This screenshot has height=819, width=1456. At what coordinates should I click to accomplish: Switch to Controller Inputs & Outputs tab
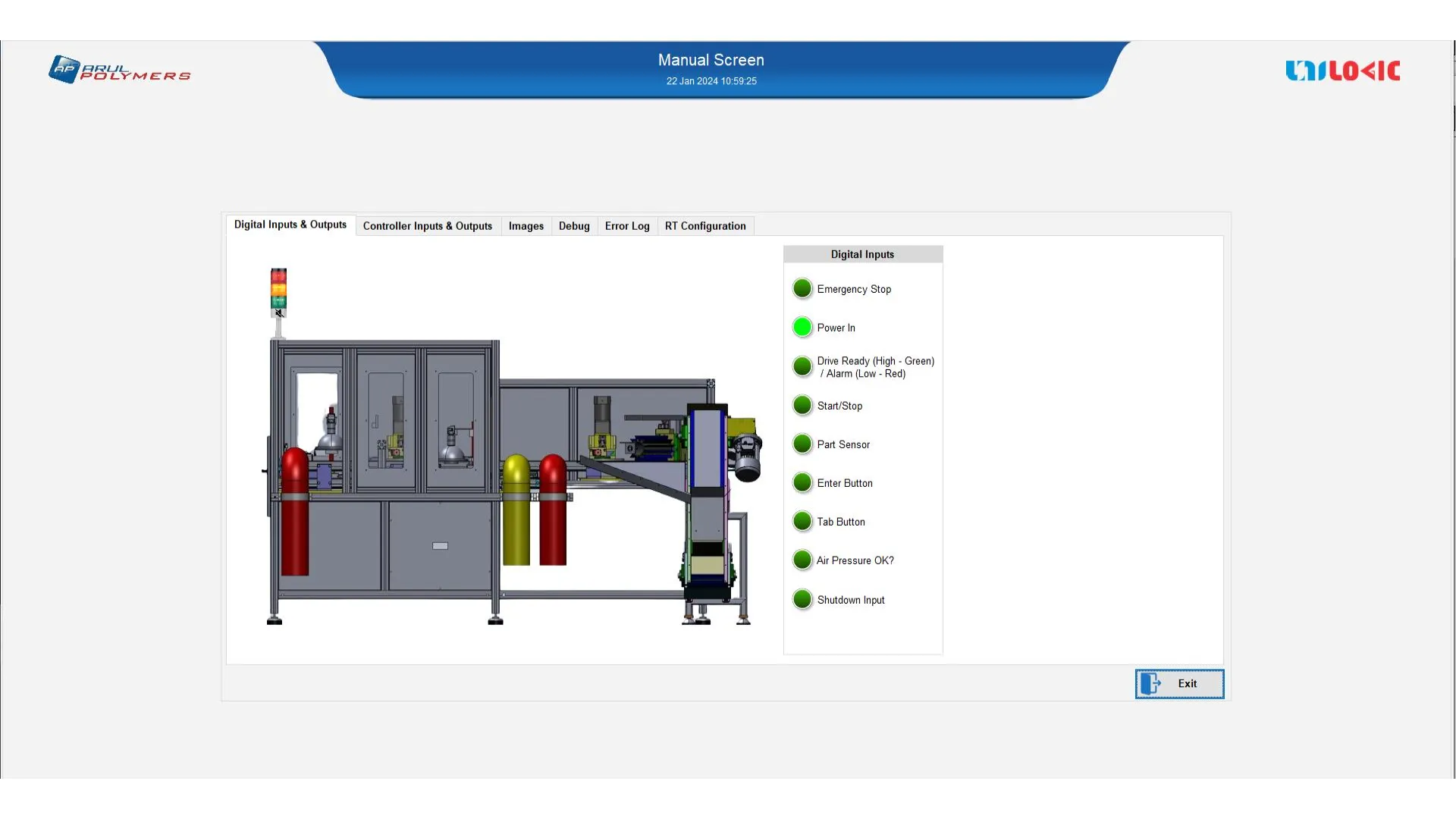tap(427, 226)
